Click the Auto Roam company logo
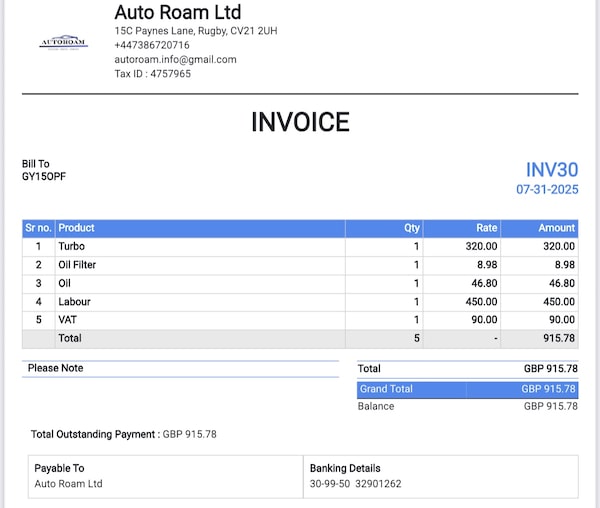This screenshot has width=600, height=508. (x=63, y=42)
